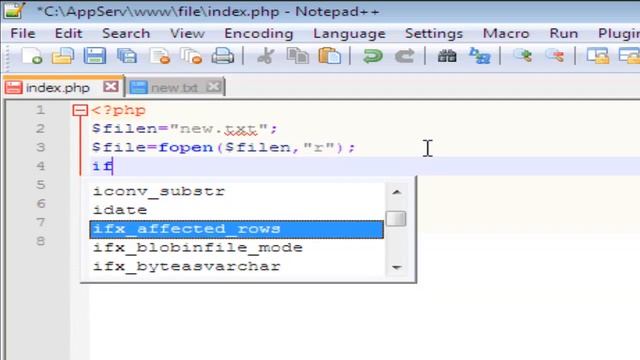640x360 pixels.
Task: Click the Save All toolbar icon
Action: [x=127, y=56]
